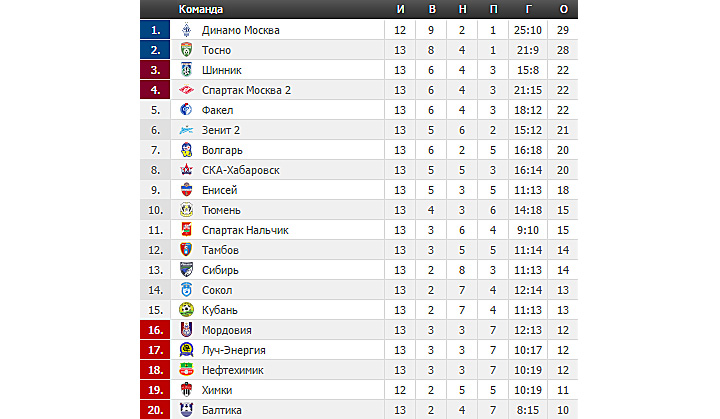Open the СКА-Хабаровск star logo
720x419 pixels.
tap(186, 170)
